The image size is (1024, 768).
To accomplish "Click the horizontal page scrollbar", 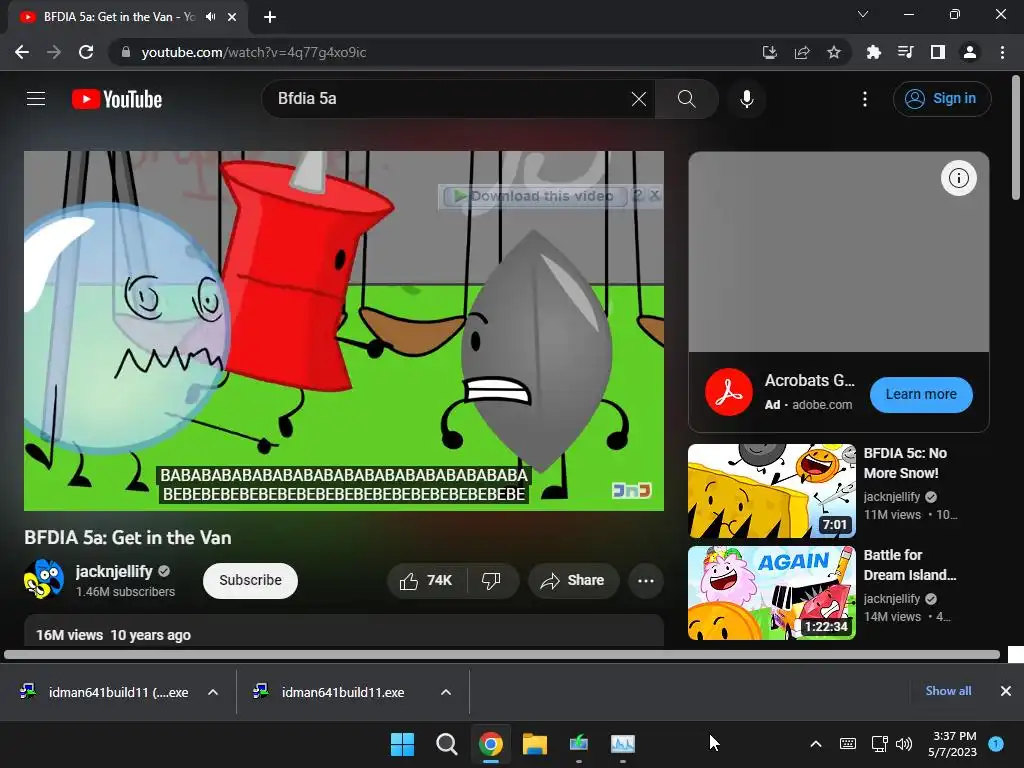I will [502, 654].
